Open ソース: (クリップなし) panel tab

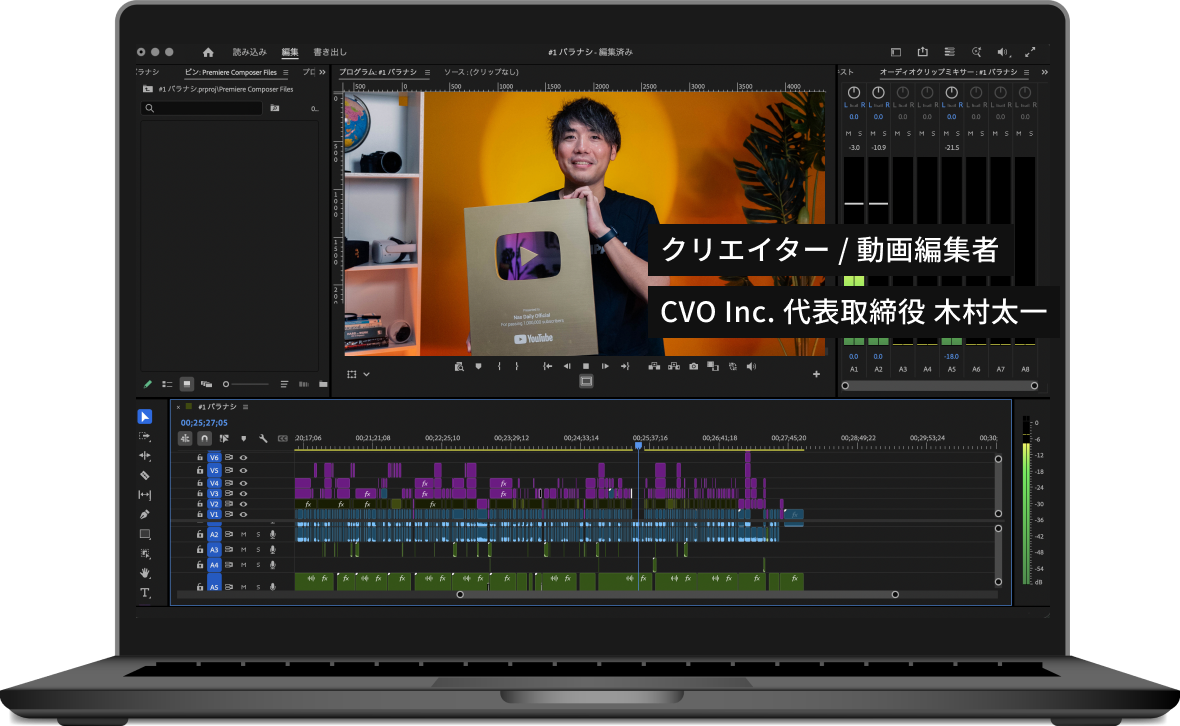(481, 72)
